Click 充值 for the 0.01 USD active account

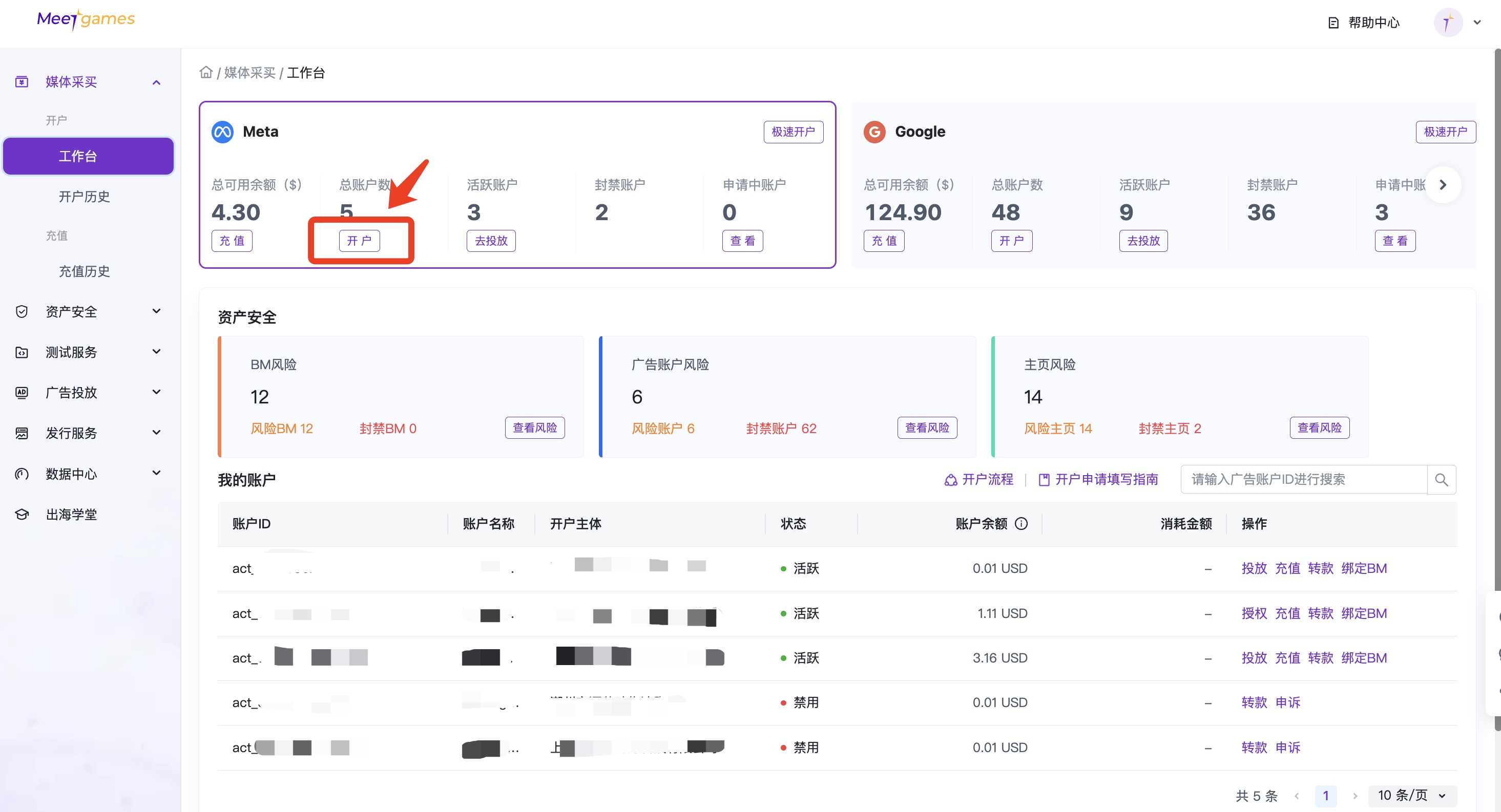tap(1288, 568)
